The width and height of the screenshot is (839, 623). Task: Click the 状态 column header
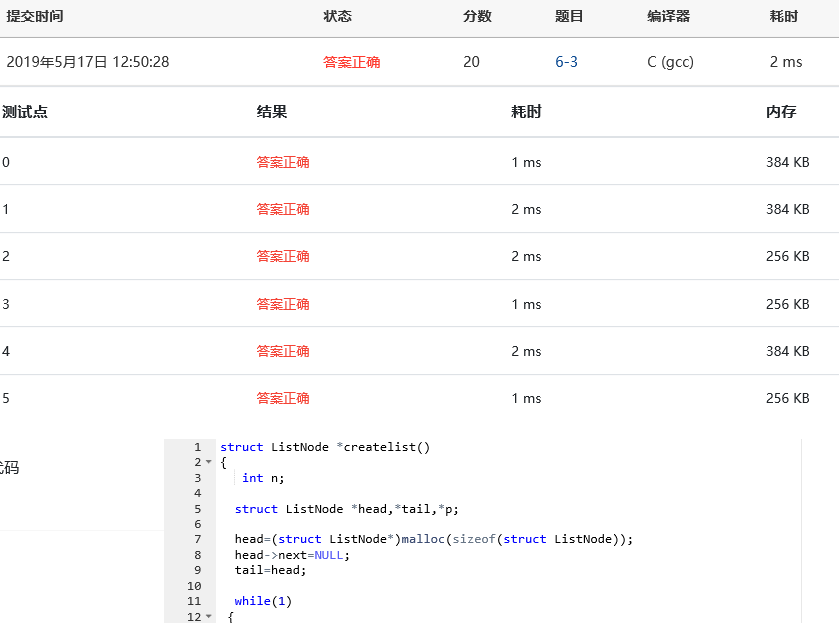click(337, 17)
